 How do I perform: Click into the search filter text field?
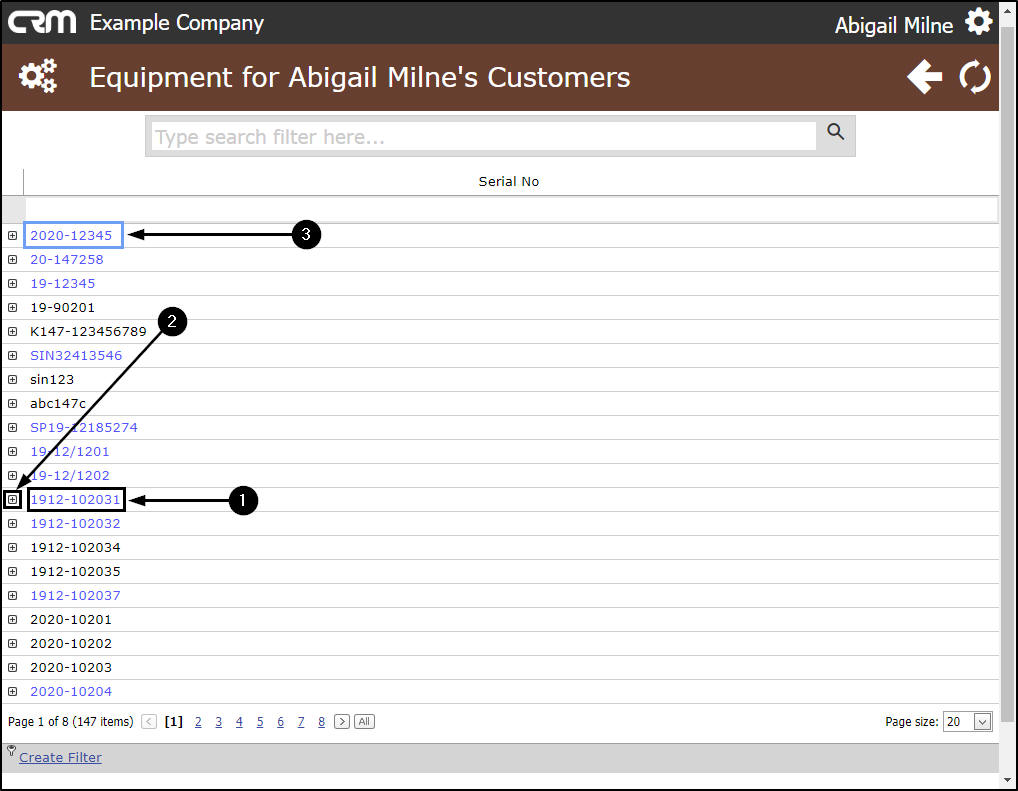click(484, 136)
